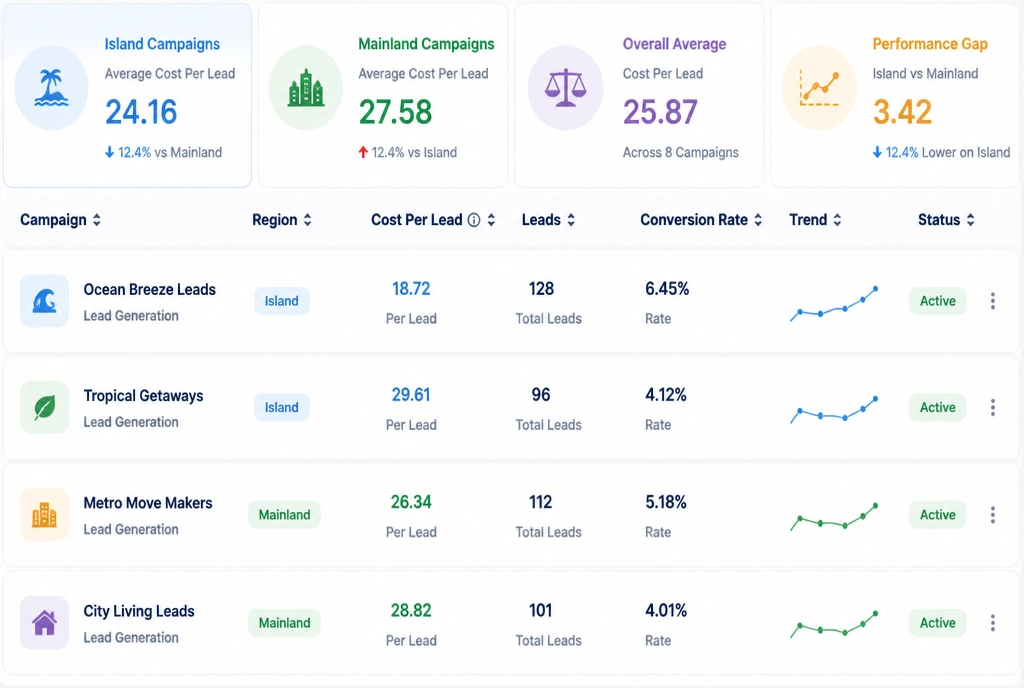
Task: Click the Island Campaigns palm tree icon
Action: tap(51, 87)
